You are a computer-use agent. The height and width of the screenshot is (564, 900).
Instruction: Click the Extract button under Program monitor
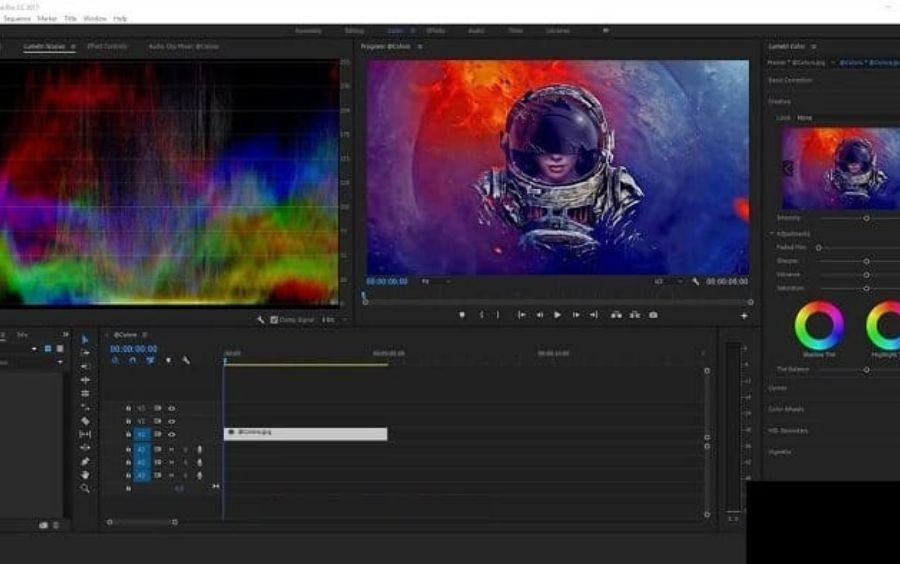(634, 315)
